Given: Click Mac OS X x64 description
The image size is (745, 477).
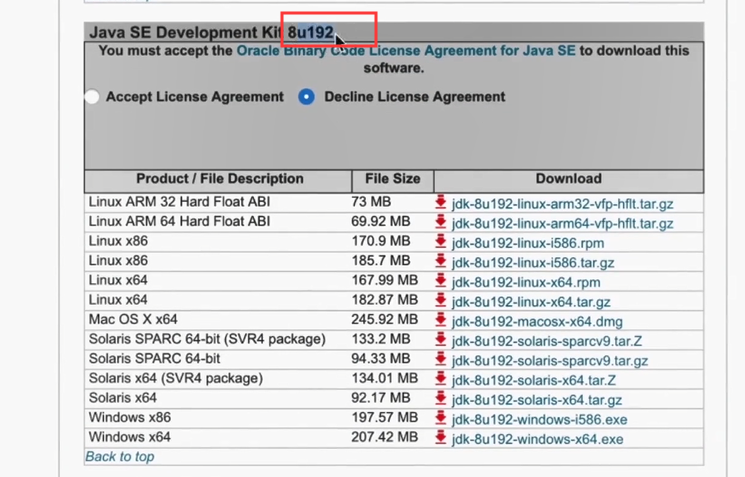Looking at the screenshot, I should (x=133, y=319).
